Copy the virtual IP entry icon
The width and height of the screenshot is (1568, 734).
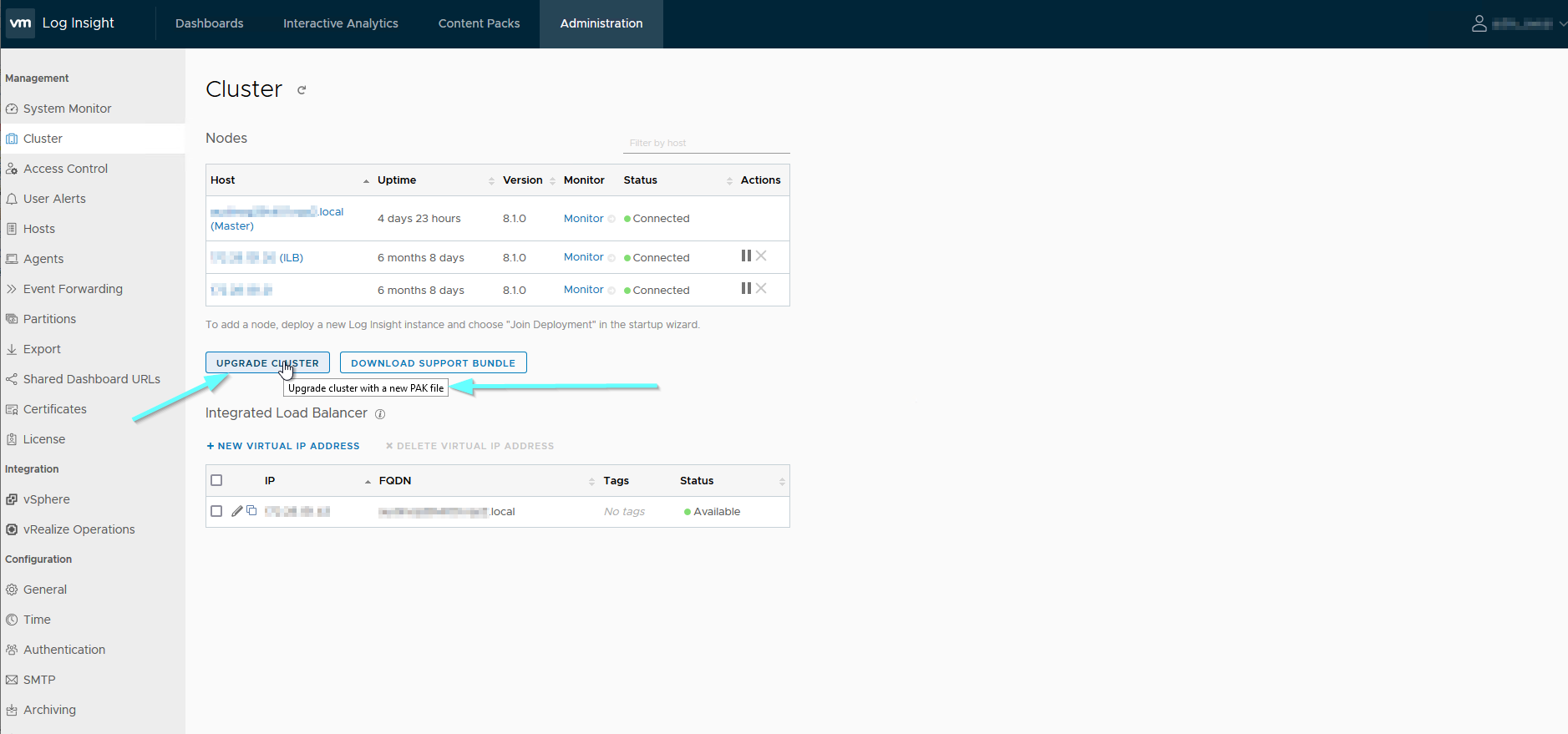251,511
